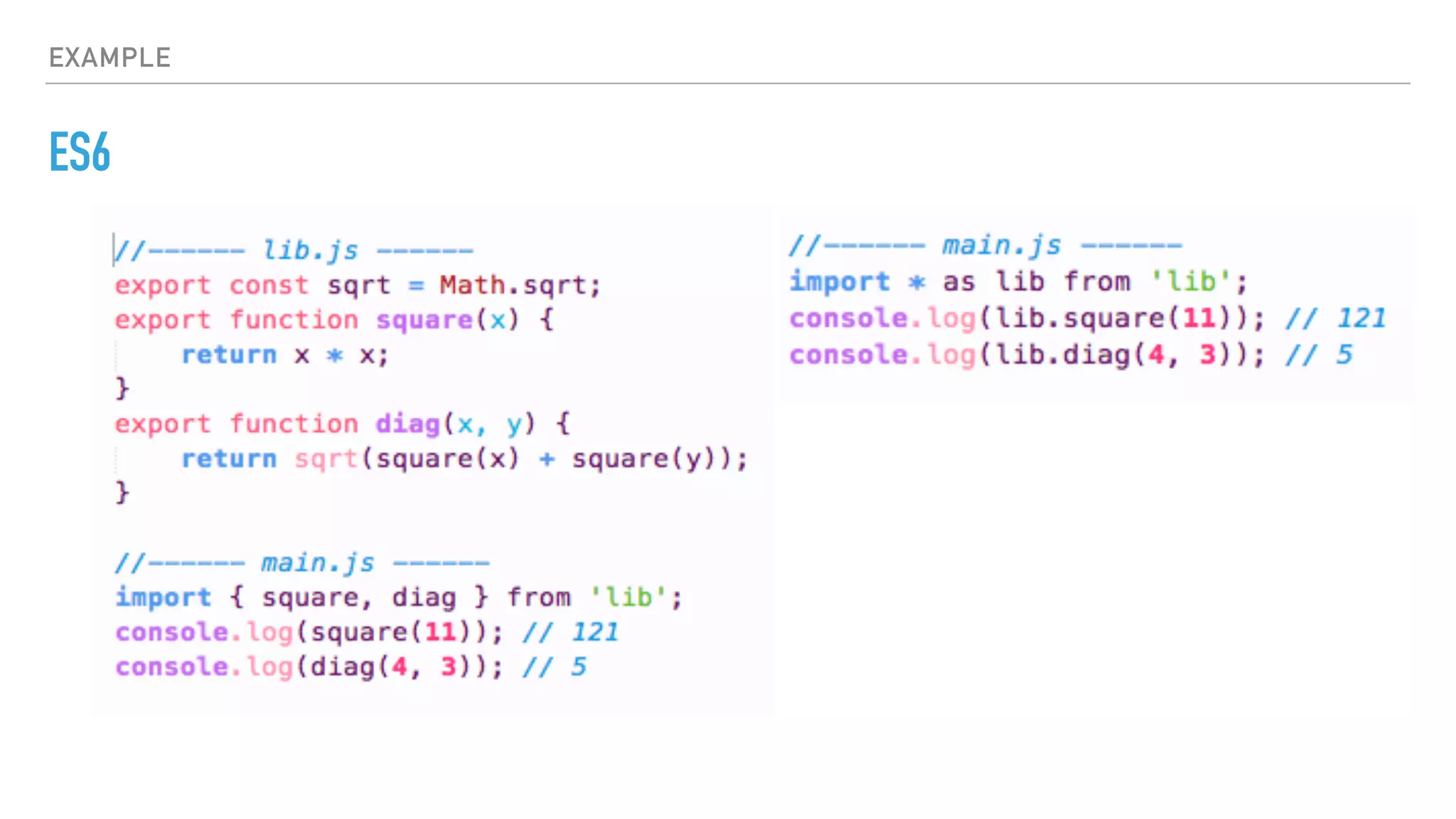Click the 'import { square, diag } from 'lib';' line

point(399,597)
